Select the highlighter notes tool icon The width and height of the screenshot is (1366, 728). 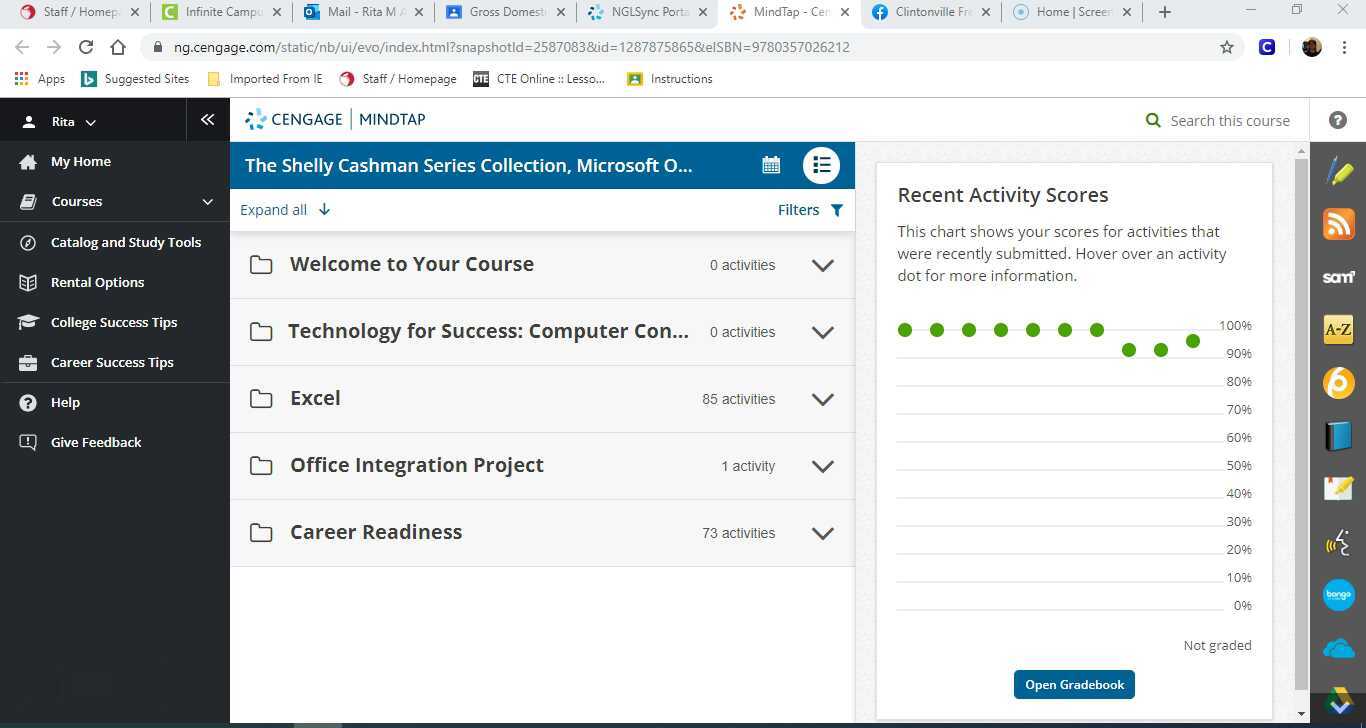(1338, 171)
